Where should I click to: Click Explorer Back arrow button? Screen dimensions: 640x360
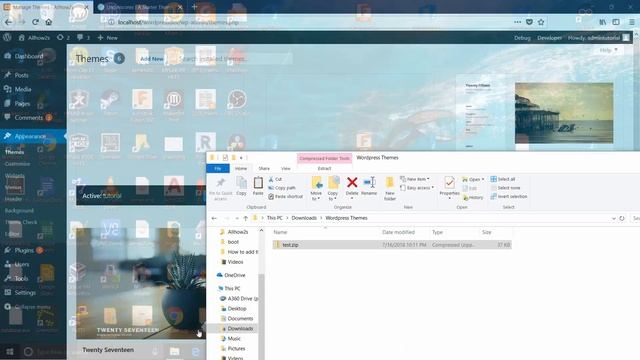click(214, 218)
